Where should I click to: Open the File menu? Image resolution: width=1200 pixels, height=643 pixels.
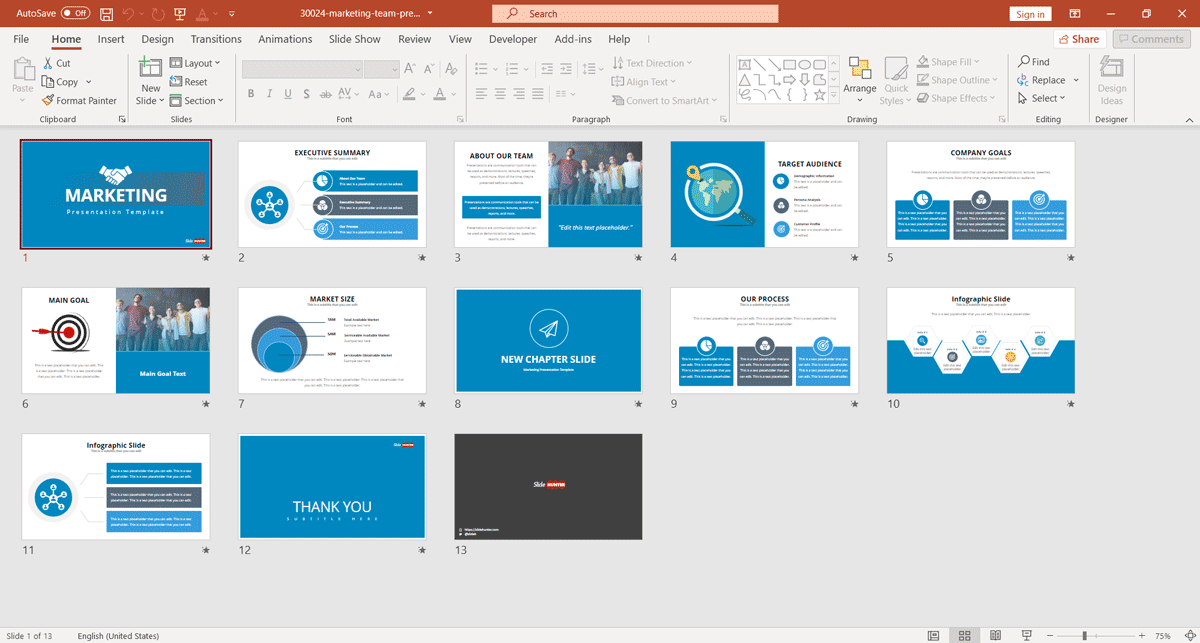click(21, 39)
